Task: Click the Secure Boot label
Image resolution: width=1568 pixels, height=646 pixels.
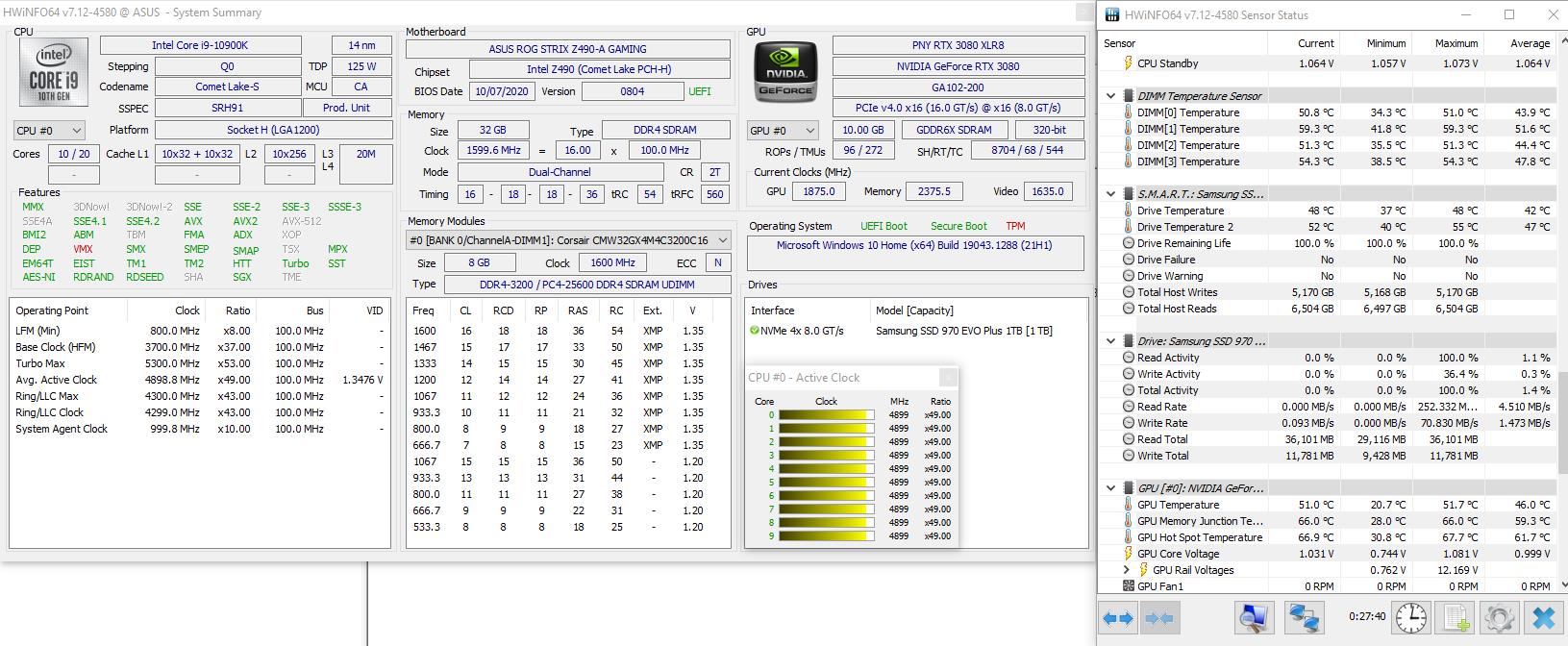Action: click(x=958, y=226)
